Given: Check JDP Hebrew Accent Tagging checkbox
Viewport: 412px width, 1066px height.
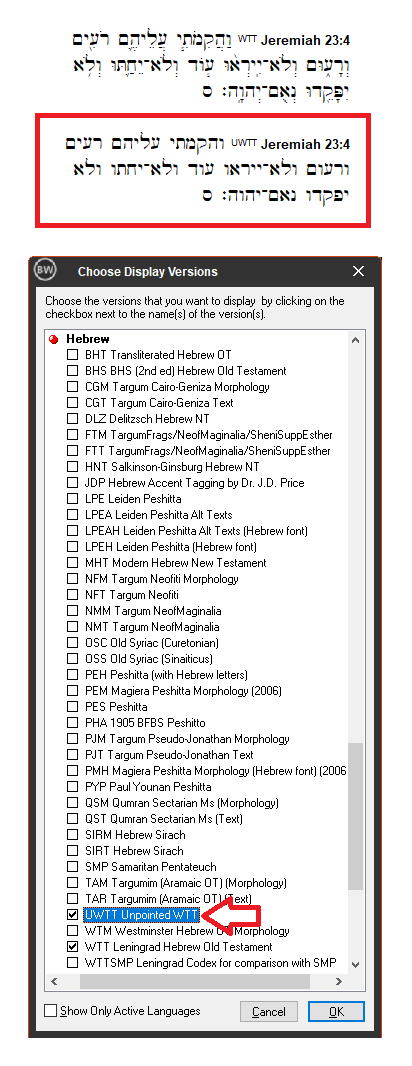Looking at the screenshot, I should (x=72, y=483).
